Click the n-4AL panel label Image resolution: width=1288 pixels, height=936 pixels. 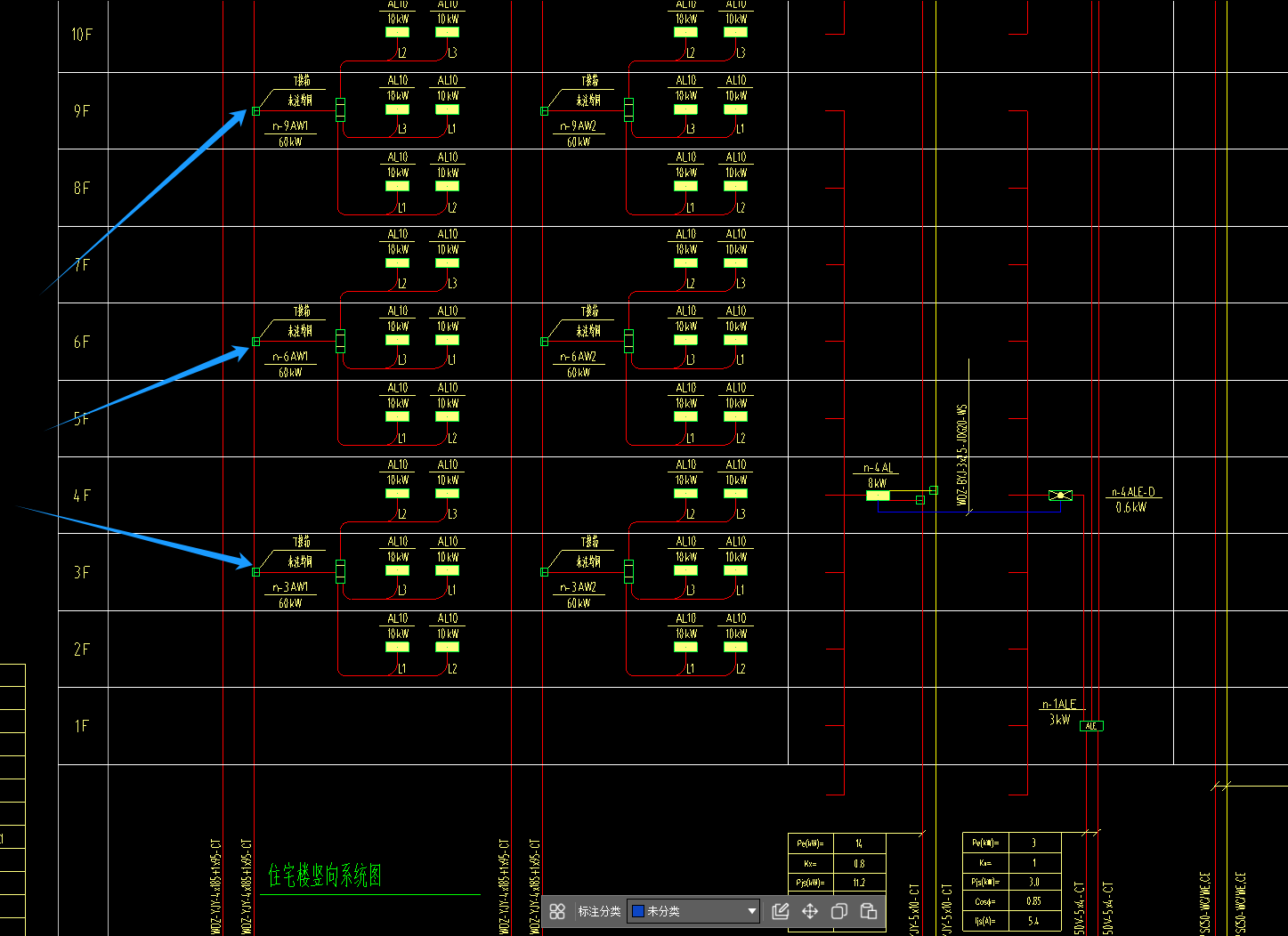point(878,468)
